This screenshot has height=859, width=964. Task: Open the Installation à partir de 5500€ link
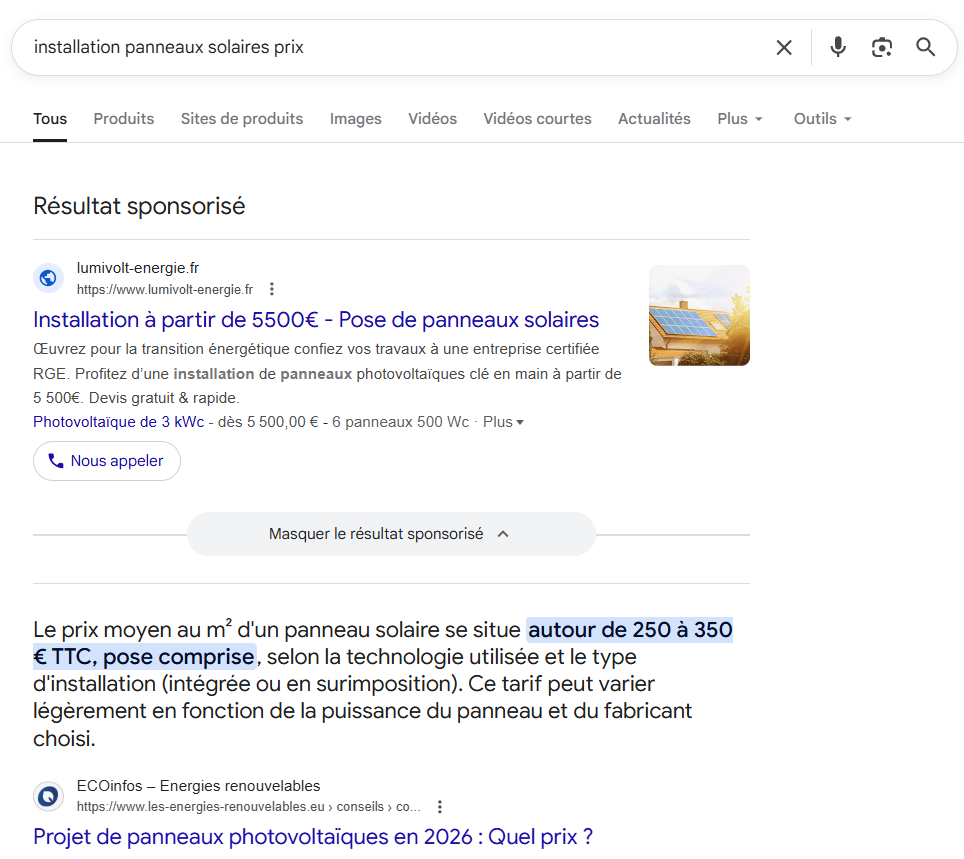click(316, 319)
